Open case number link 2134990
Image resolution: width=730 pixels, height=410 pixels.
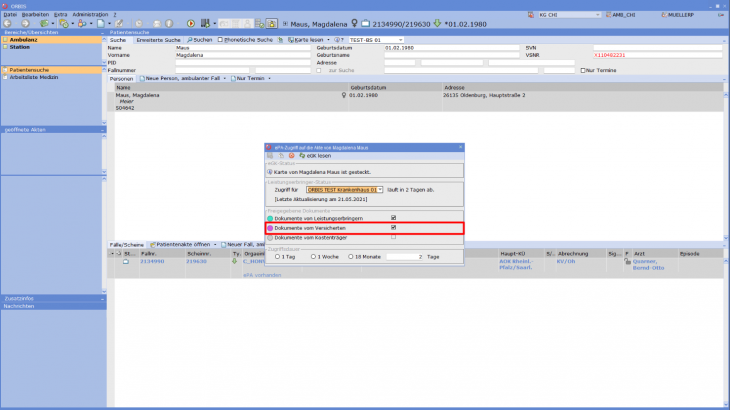pos(151,261)
